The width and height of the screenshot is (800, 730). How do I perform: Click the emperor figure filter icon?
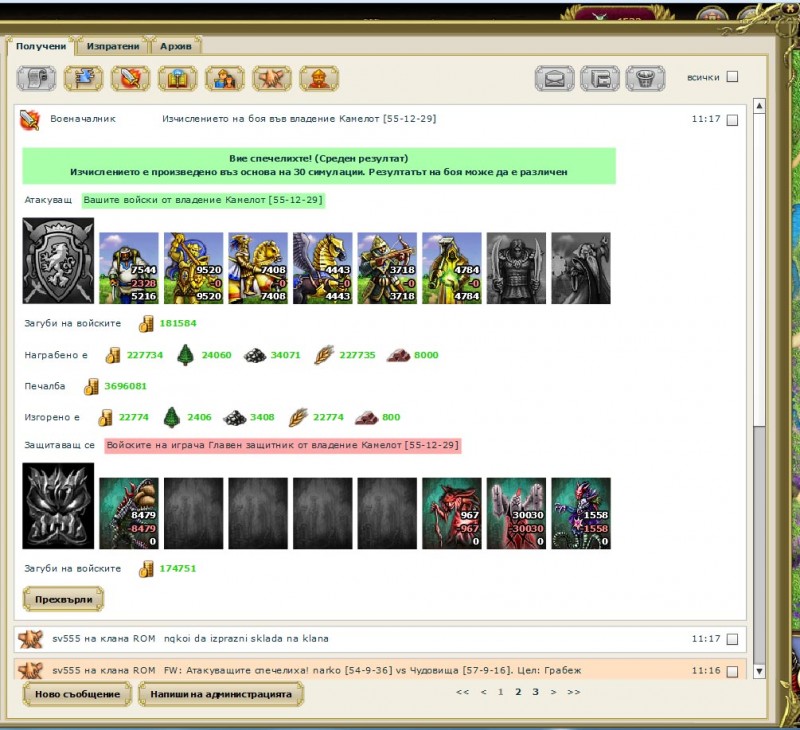[x=319, y=78]
